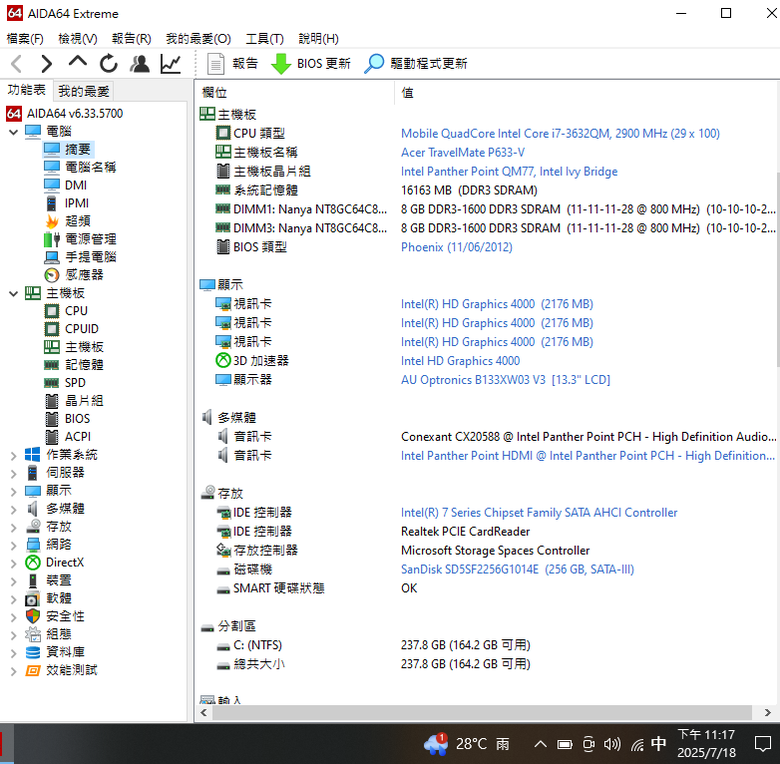Select the CPU tree item under 主機板
The width and height of the screenshot is (780, 764).
pos(76,311)
